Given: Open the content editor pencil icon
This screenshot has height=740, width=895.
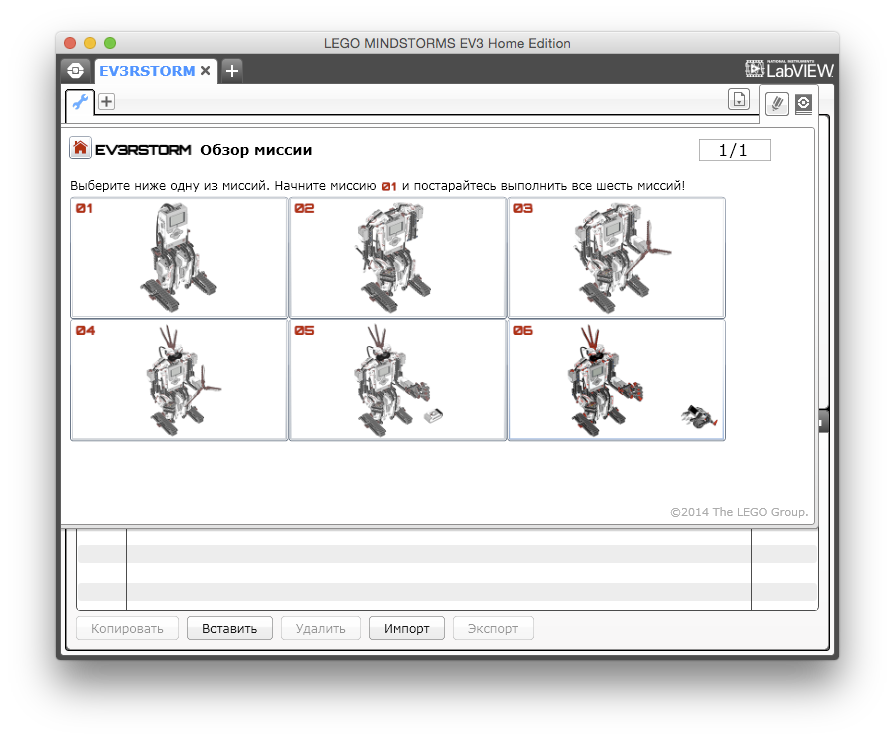Looking at the screenshot, I should (x=777, y=103).
